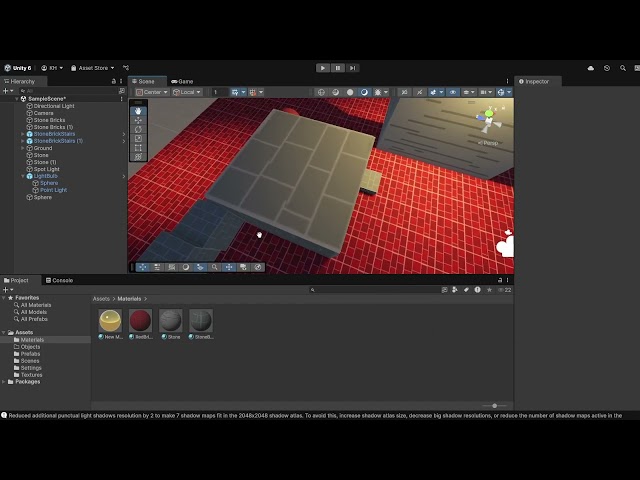
Task: Expand the Packages folder in Project
Action: click(4, 382)
